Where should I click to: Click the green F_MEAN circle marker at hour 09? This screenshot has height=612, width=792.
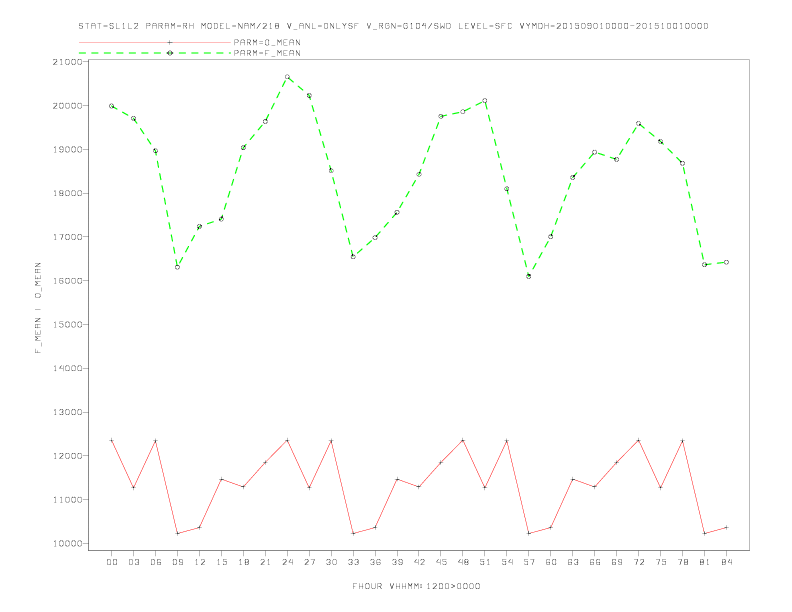[x=177, y=267]
